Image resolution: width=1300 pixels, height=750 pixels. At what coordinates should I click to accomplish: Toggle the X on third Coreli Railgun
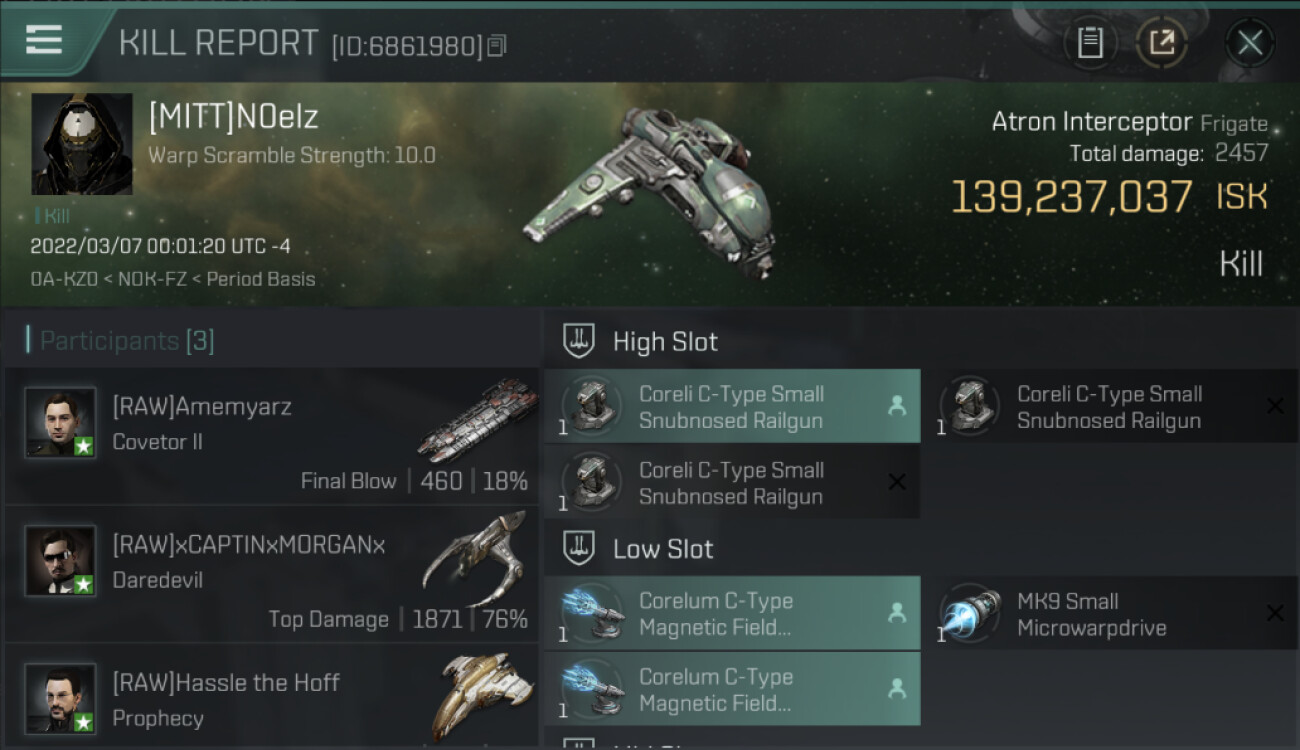pos(897,482)
